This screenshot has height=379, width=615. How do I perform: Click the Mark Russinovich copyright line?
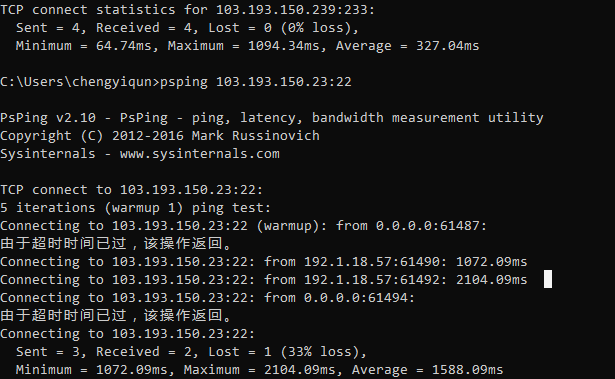(x=160, y=136)
